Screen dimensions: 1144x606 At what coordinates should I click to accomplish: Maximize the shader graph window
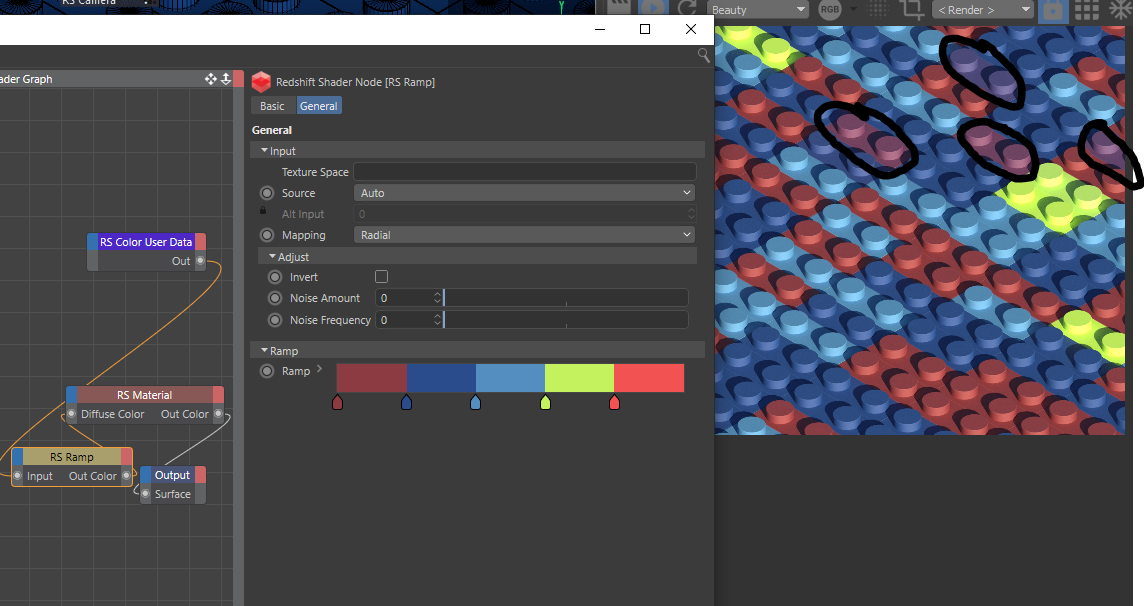click(645, 29)
